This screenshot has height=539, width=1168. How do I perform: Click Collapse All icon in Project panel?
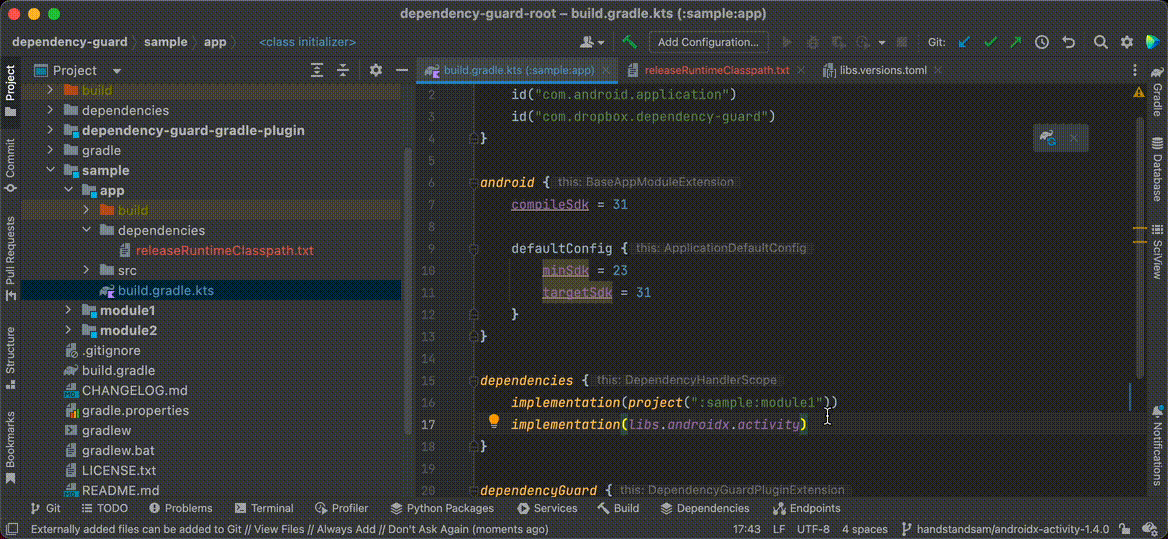[x=343, y=71]
